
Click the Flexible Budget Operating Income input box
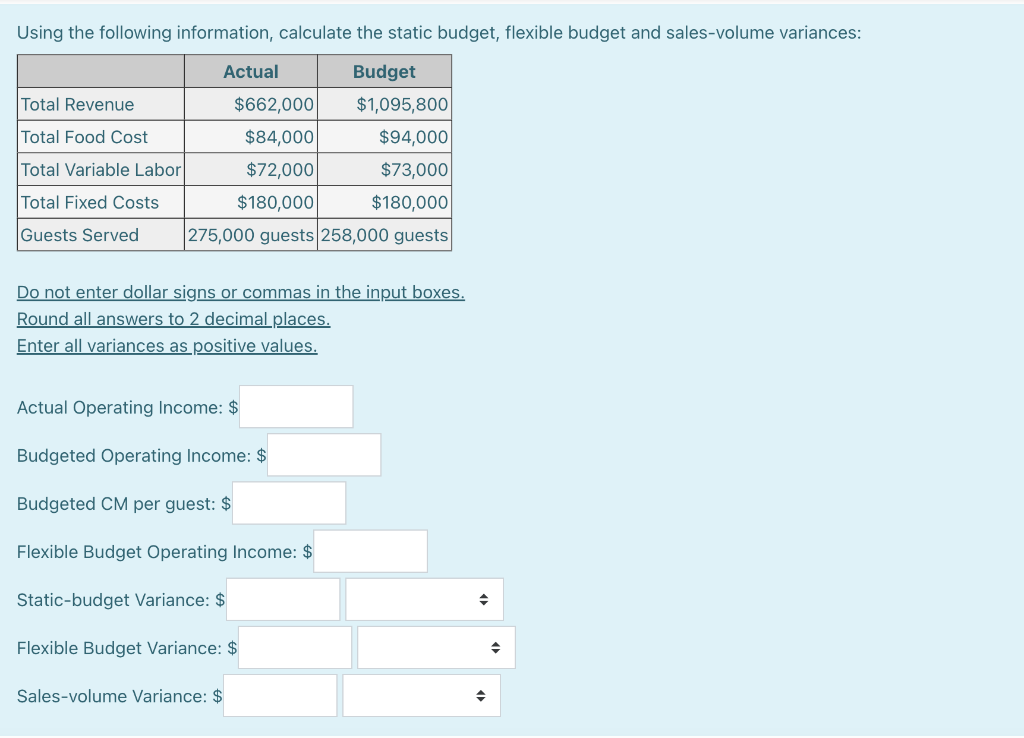(370, 550)
